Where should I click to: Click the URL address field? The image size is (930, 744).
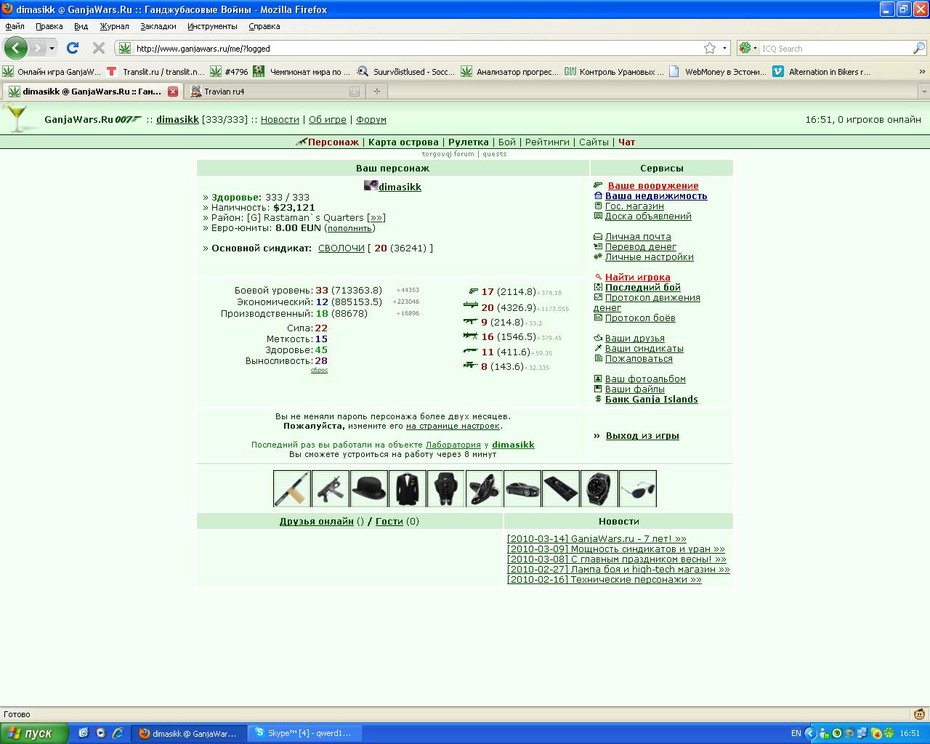click(x=415, y=48)
